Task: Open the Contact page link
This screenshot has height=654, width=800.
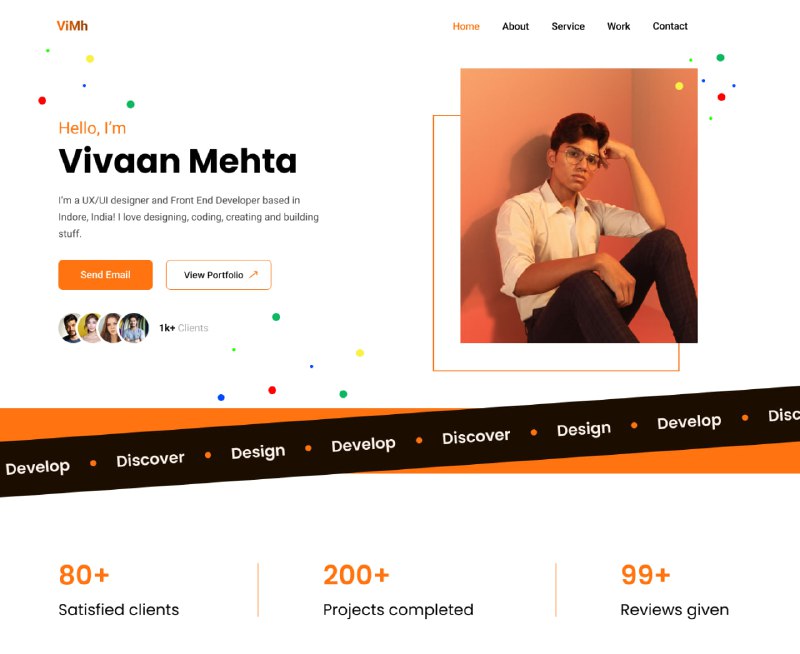Action: pos(670,26)
